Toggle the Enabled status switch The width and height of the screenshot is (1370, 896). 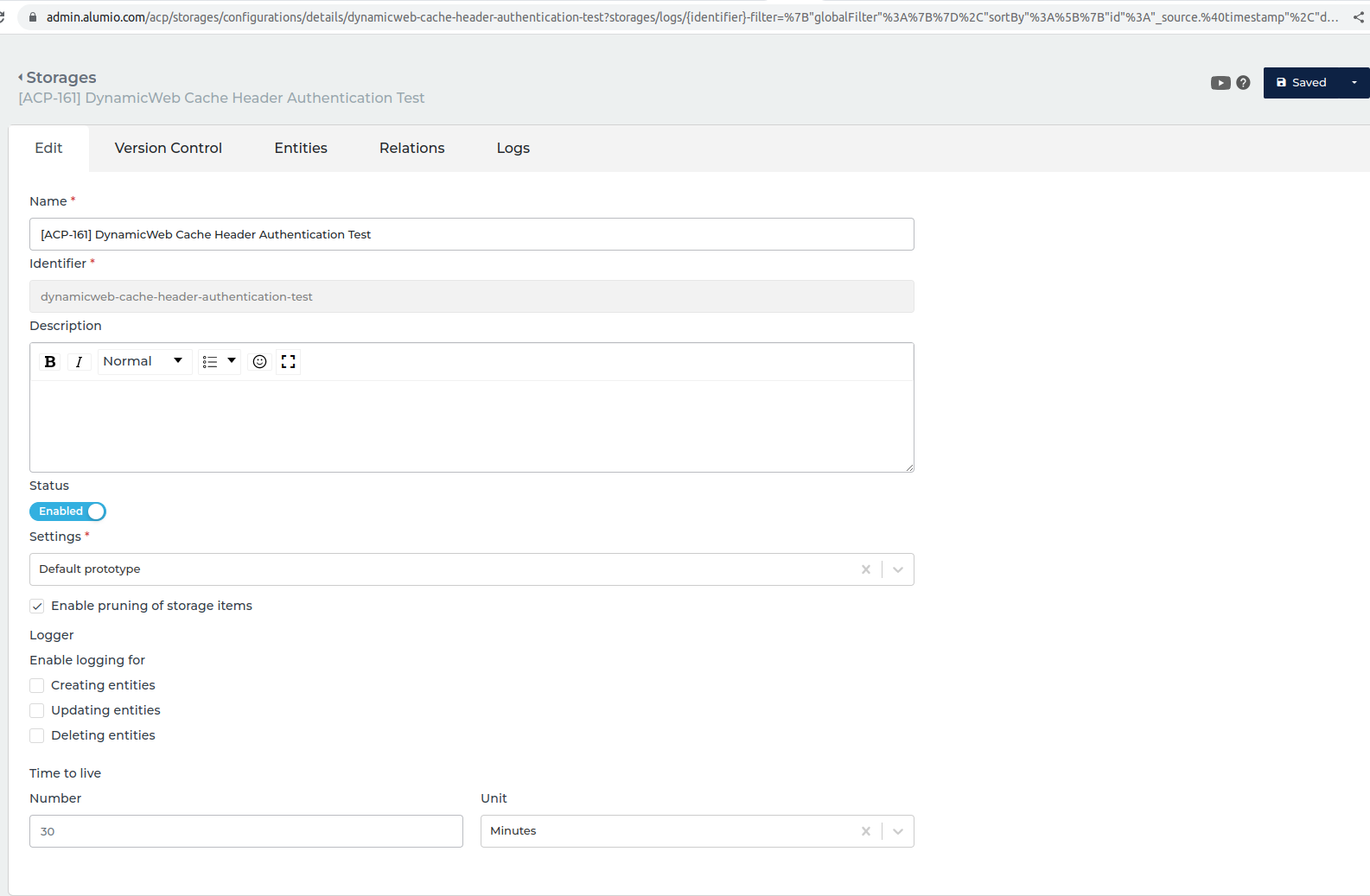[x=67, y=512]
